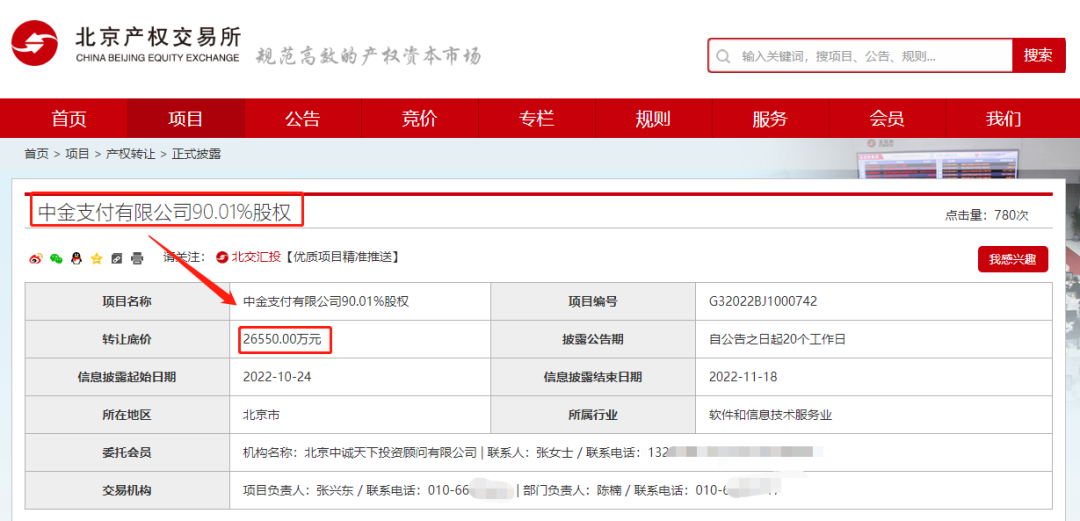Click 首页 in the breadcrumb
This screenshot has height=521, width=1080.
coord(37,154)
